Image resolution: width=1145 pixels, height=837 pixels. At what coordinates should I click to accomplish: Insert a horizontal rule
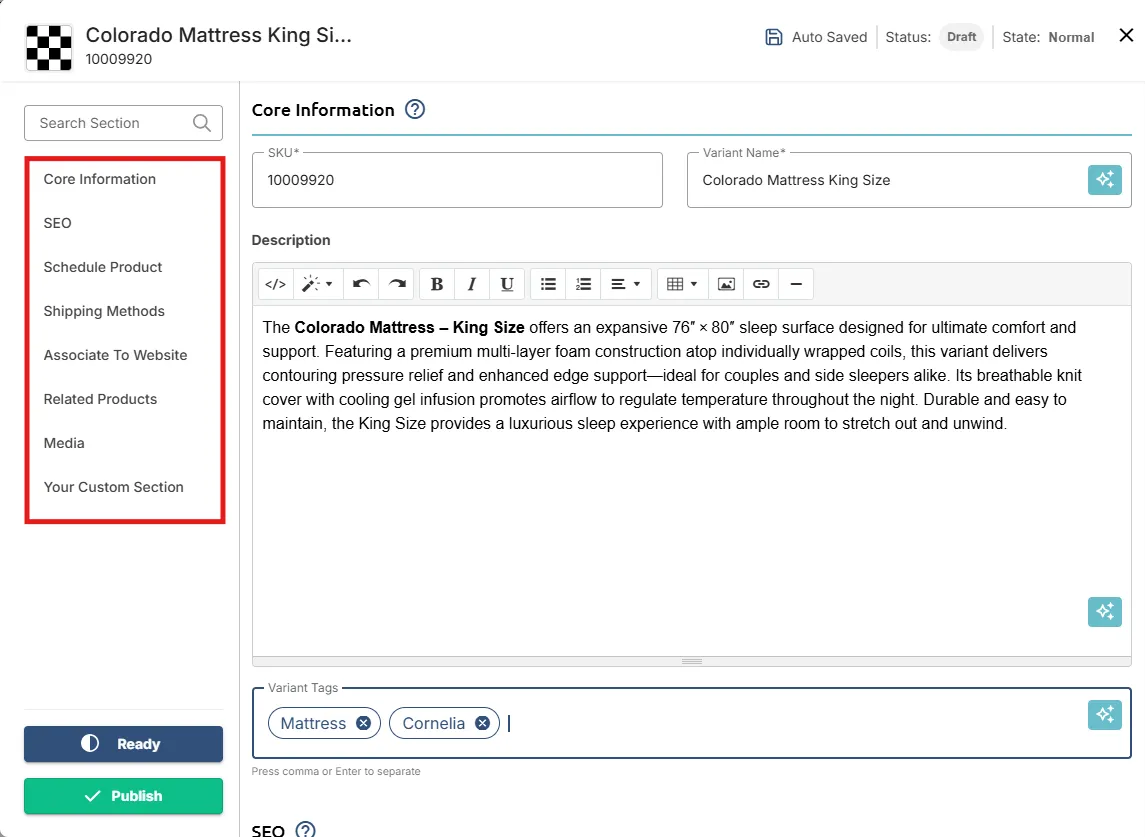coord(796,284)
